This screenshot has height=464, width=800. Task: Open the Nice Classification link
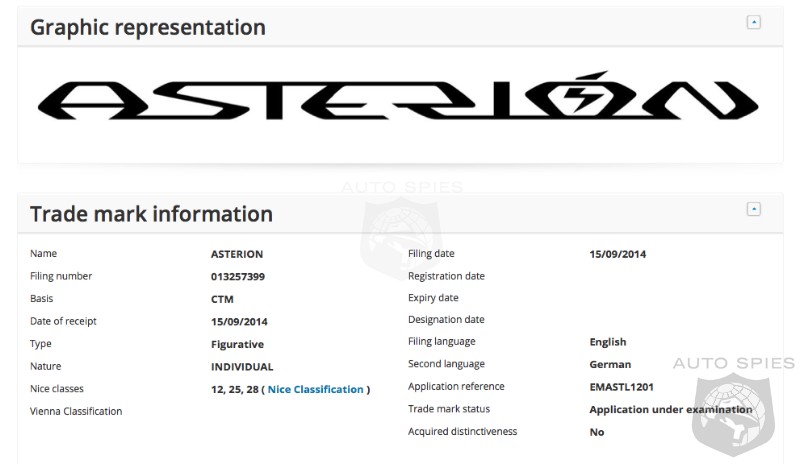click(315, 389)
